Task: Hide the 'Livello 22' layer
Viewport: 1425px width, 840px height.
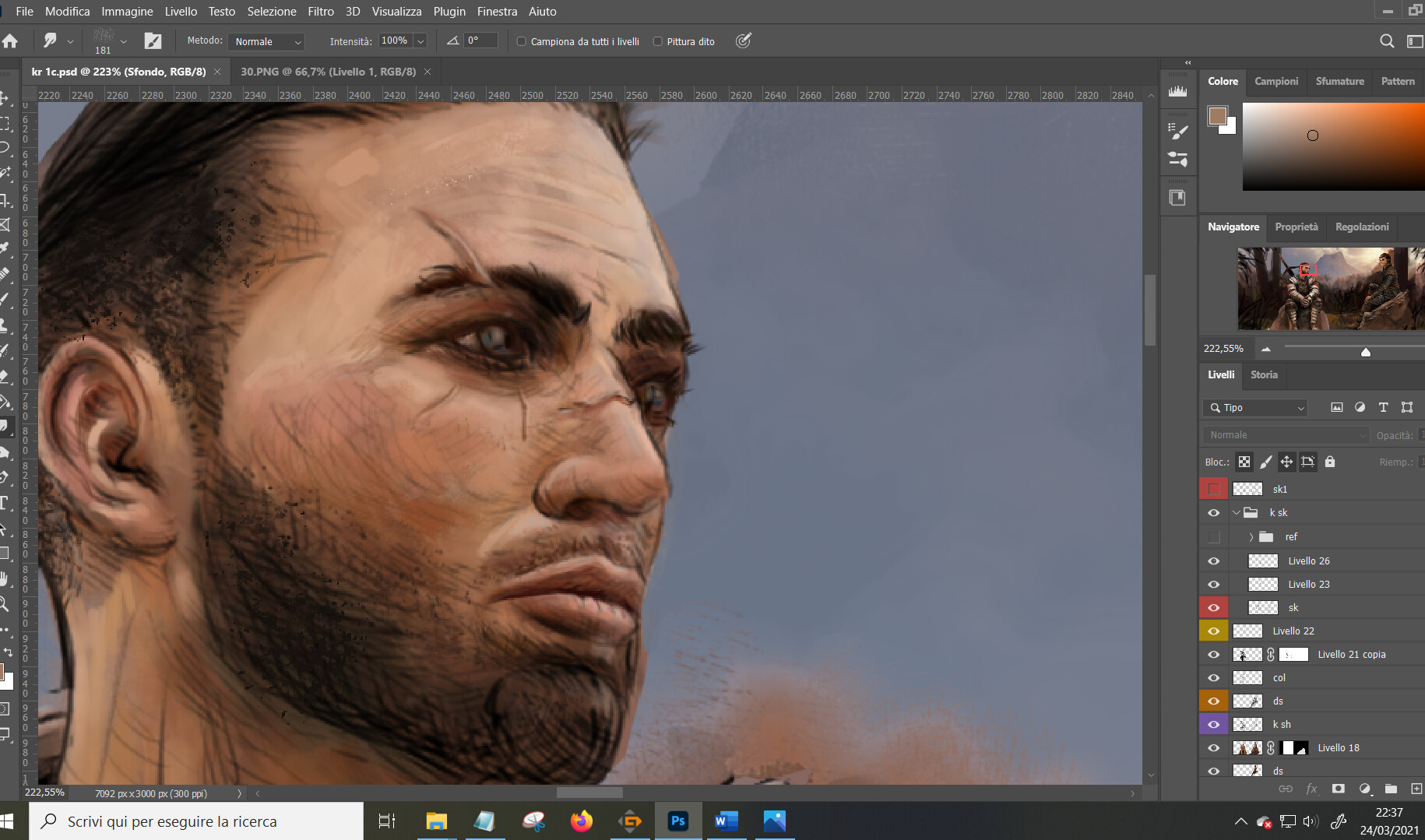Action: click(x=1213, y=631)
